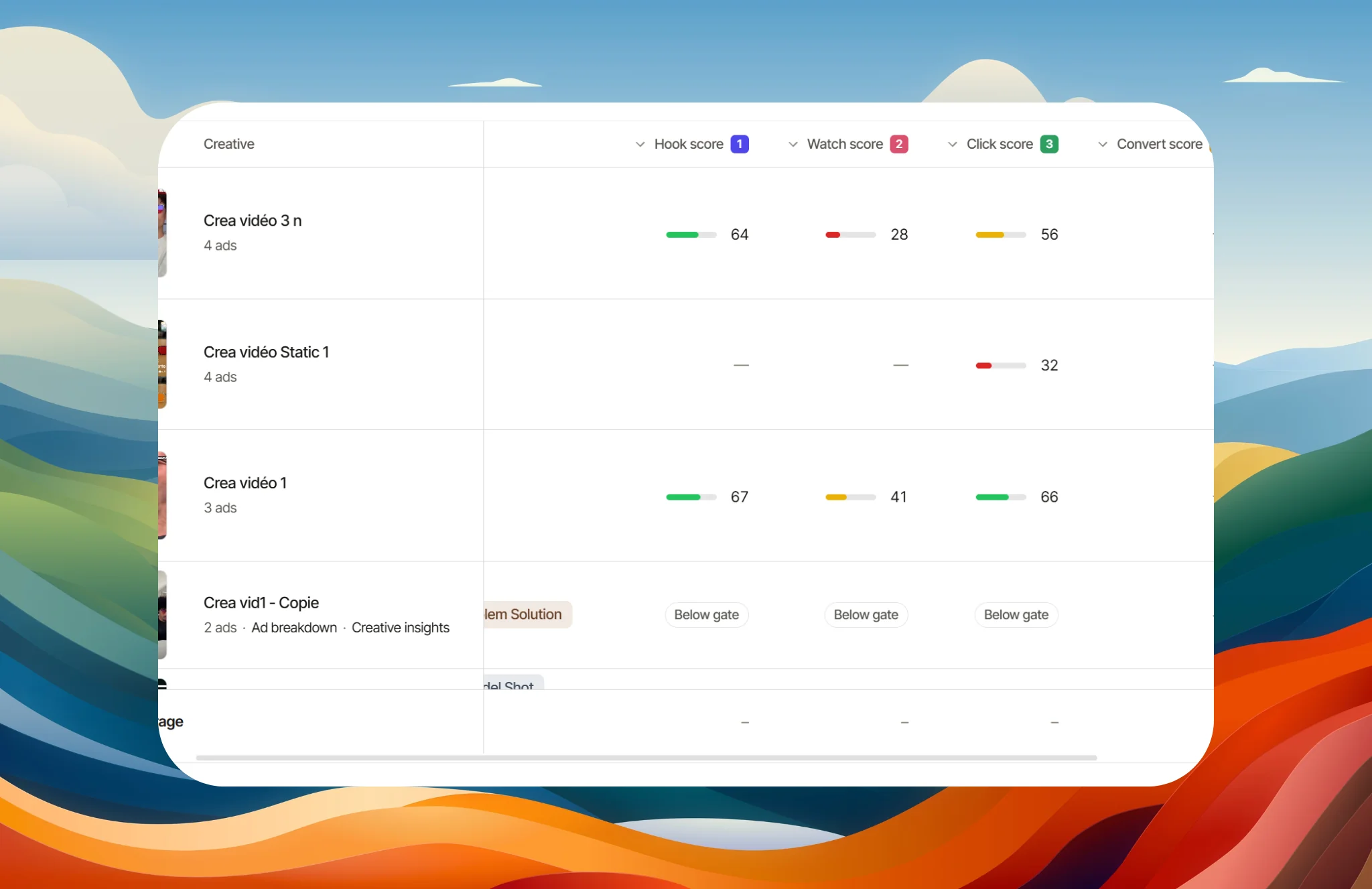1372x889 pixels.
Task: Open the Ad breakdown link
Action: (294, 628)
